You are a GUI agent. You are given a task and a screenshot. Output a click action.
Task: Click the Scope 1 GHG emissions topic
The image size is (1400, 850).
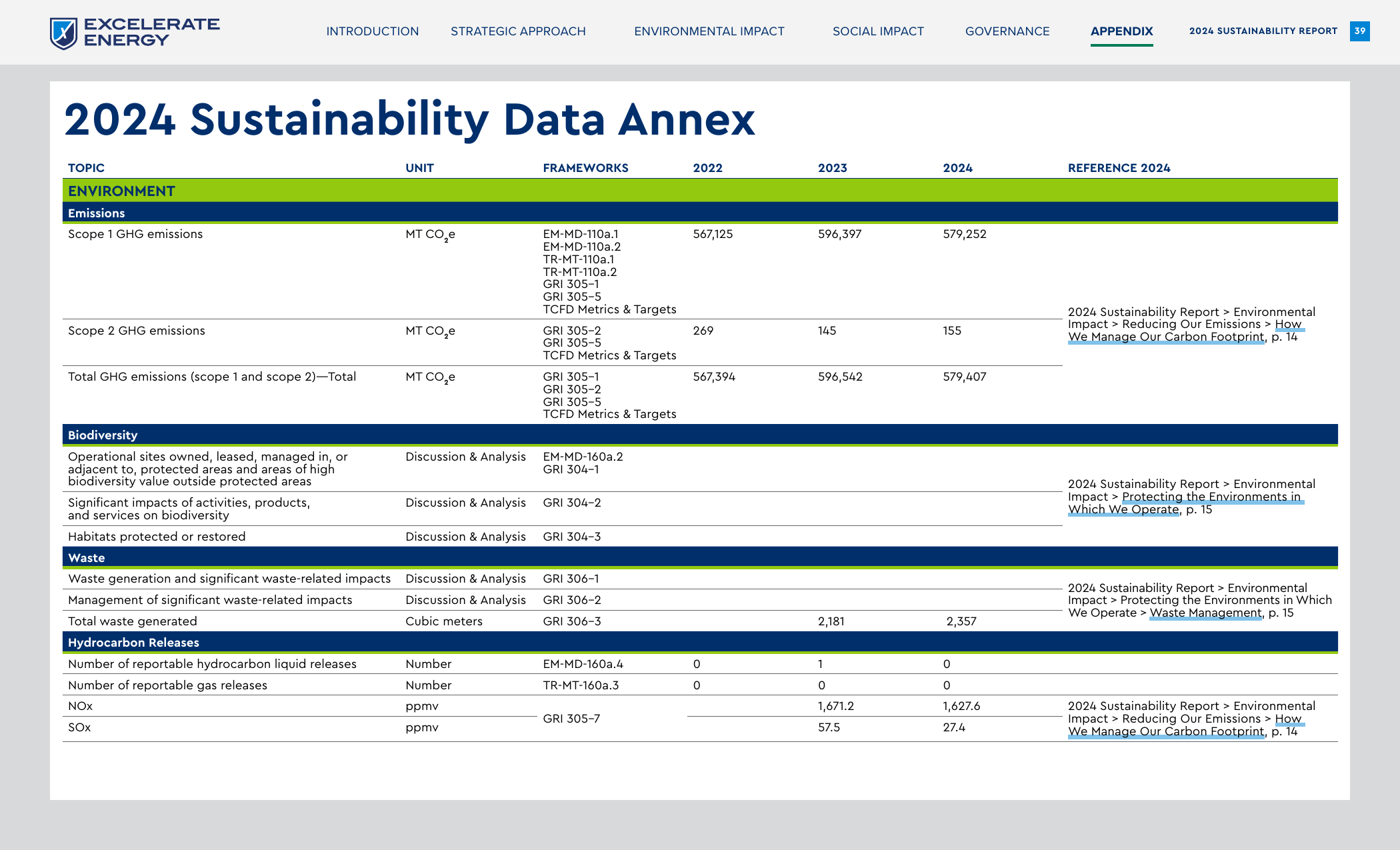tap(135, 234)
